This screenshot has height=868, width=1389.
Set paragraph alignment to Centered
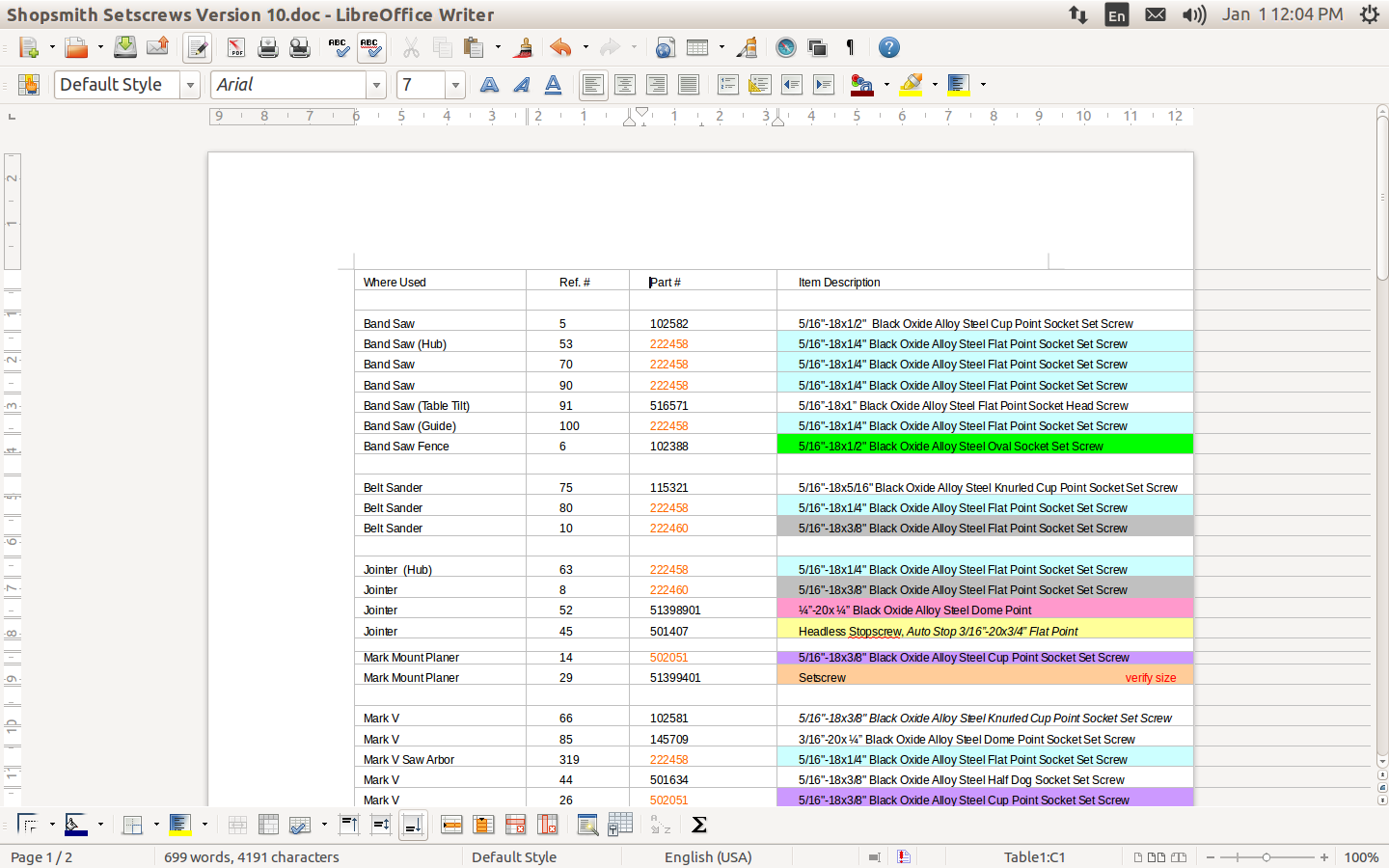click(x=625, y=85)
